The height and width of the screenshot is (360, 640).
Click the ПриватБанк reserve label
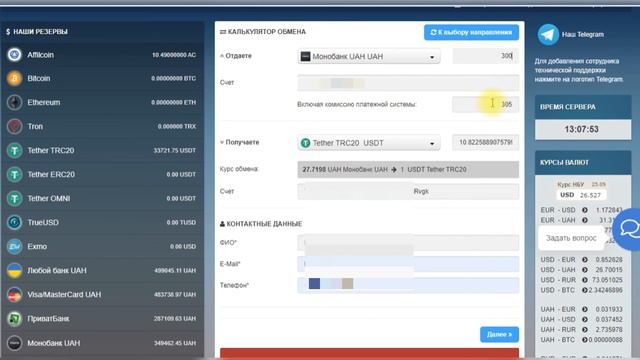[48, 319]
